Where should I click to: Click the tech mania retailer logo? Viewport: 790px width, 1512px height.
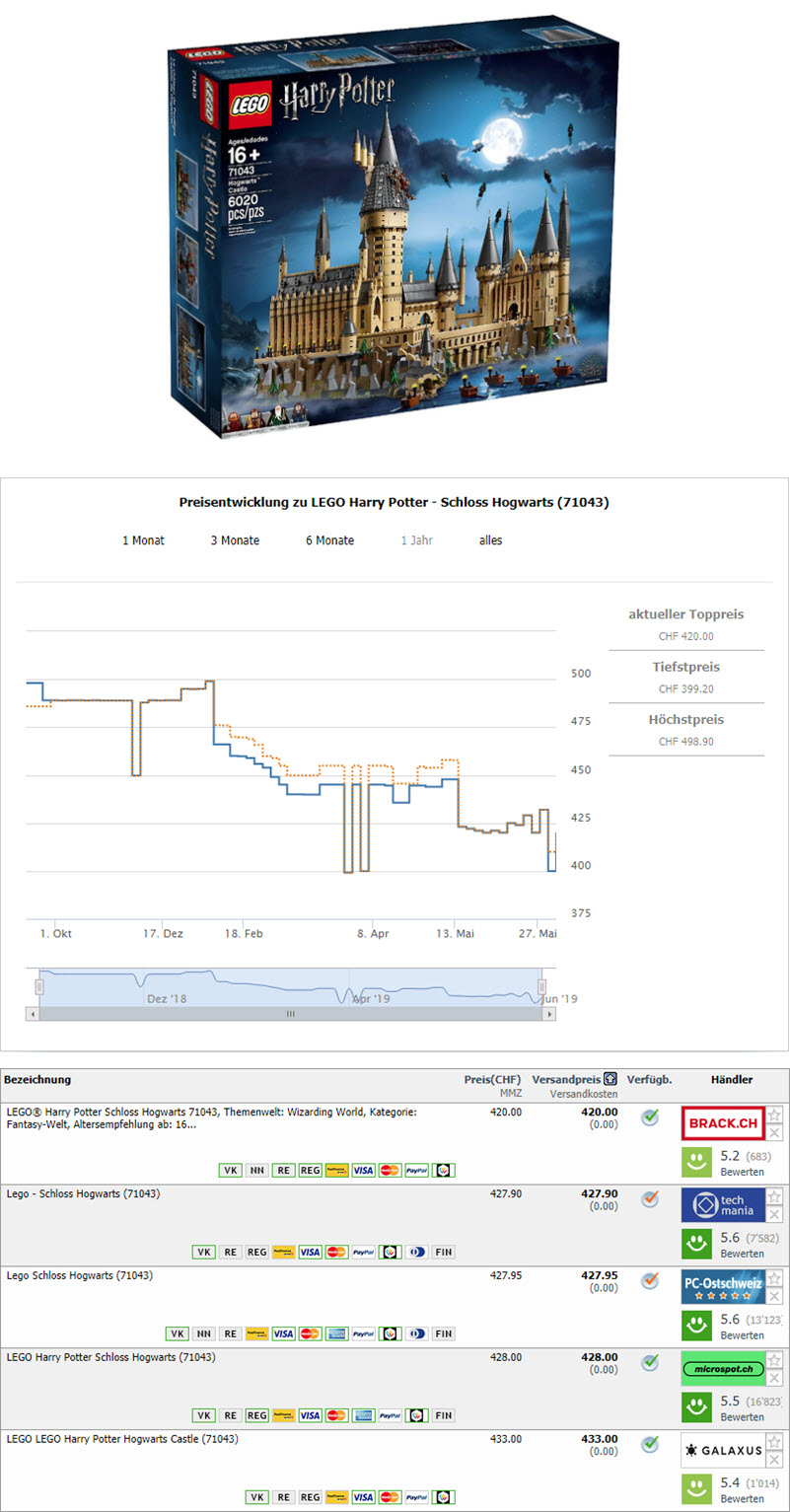(x=722, y=1205)
